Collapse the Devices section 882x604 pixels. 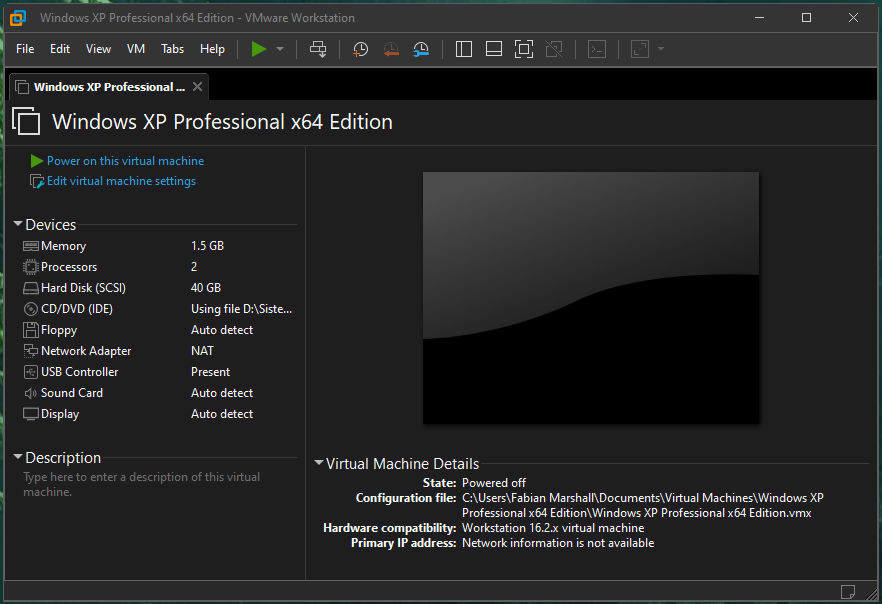pos(18,224)
